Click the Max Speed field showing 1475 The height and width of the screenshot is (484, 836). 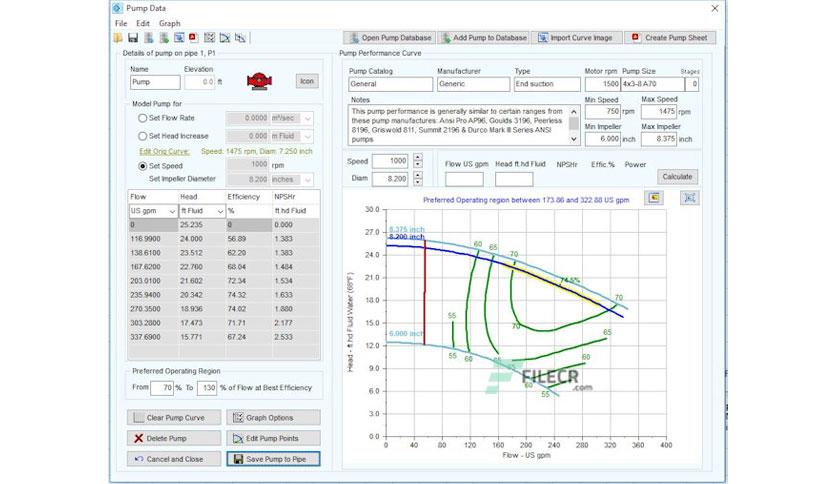pyautogui.click(x=658, y=112)
